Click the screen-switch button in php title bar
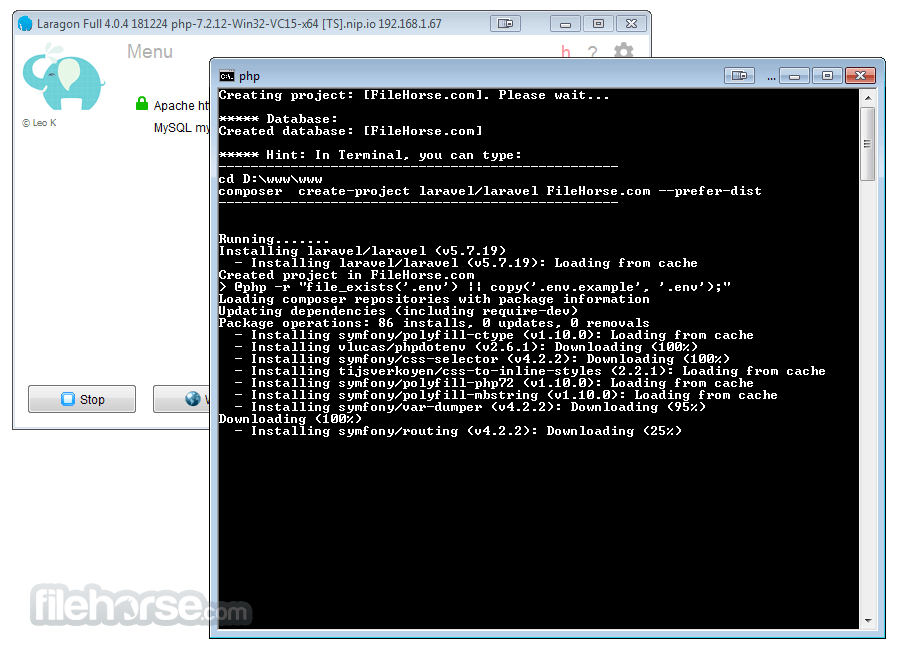 (x=739, y=76)
